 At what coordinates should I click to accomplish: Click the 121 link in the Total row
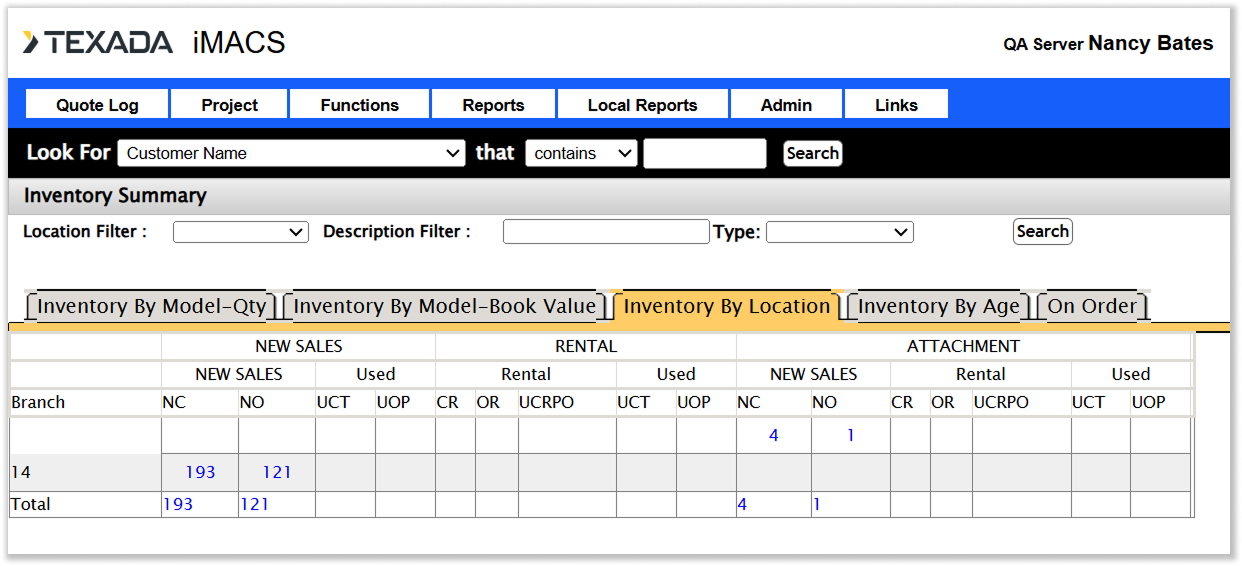point(254,504)
